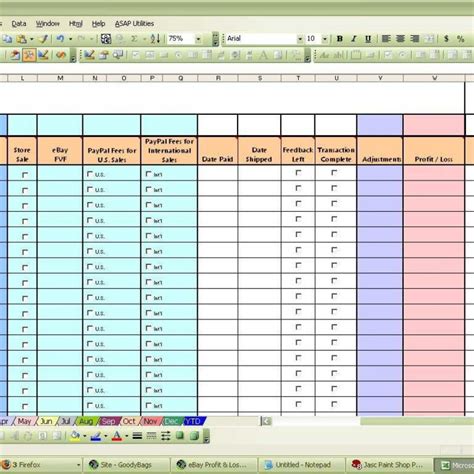
Task: Open the Undo history dropdown arrow
Action: coord(70,39)
